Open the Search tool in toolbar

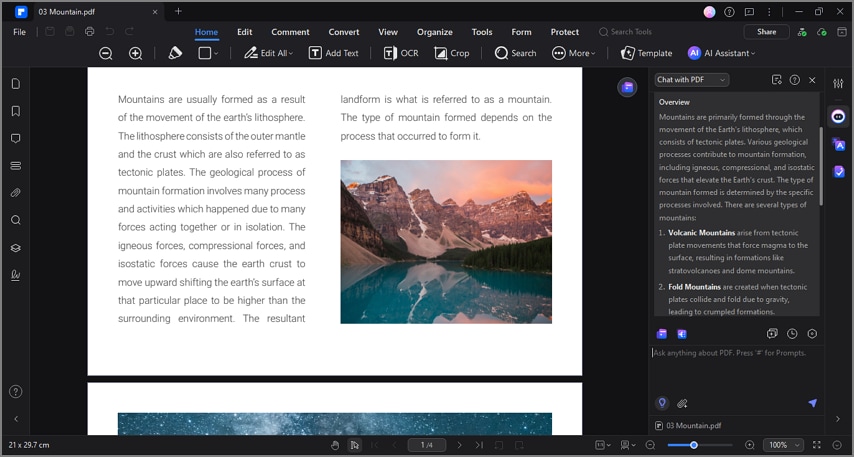coord(515,53)
